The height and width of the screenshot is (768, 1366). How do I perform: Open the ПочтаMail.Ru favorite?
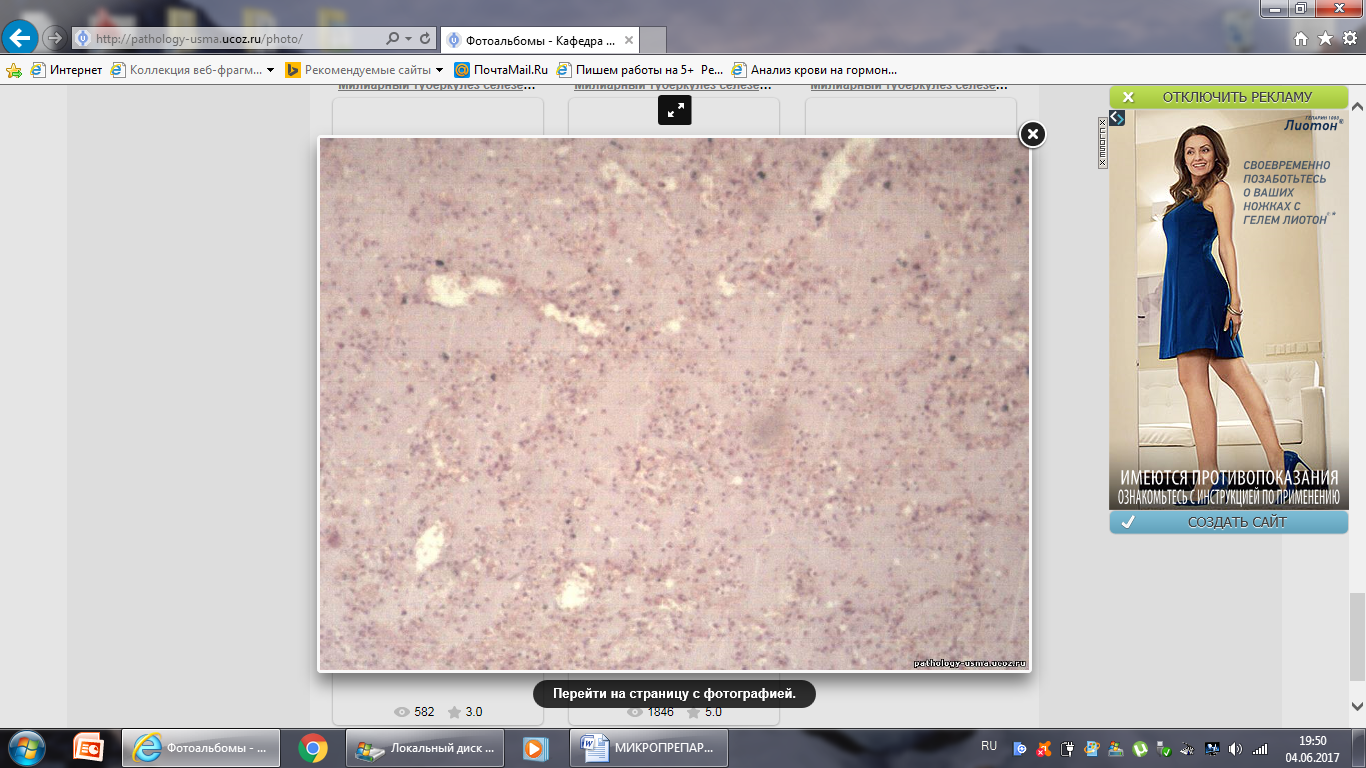click(x=501, y=70)
